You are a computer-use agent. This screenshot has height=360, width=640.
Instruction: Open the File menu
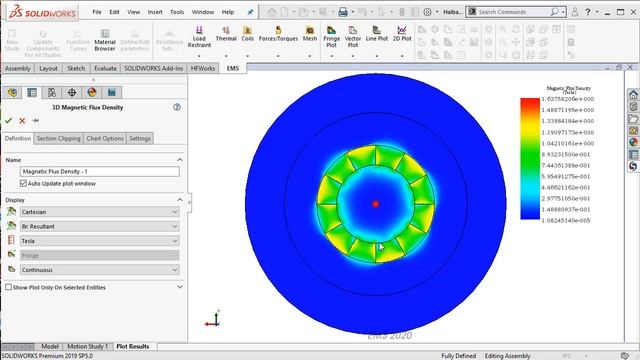(97, 12)
